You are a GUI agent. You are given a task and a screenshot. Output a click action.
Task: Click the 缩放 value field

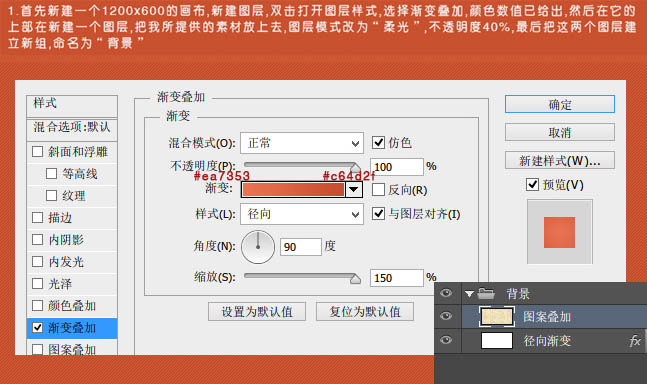(x=397, y=278)
